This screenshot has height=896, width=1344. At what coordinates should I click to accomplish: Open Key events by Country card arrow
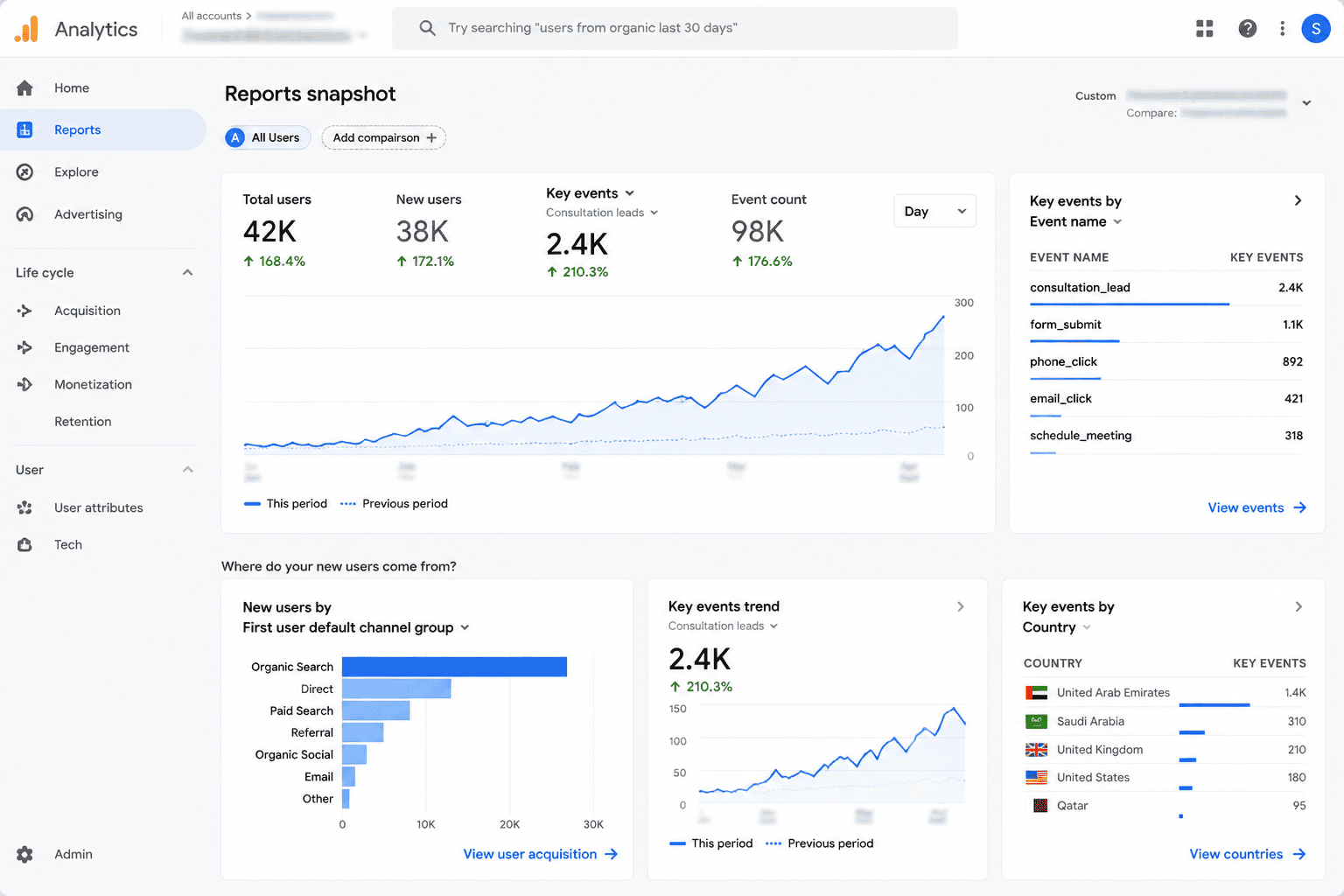click(1298, 606)
